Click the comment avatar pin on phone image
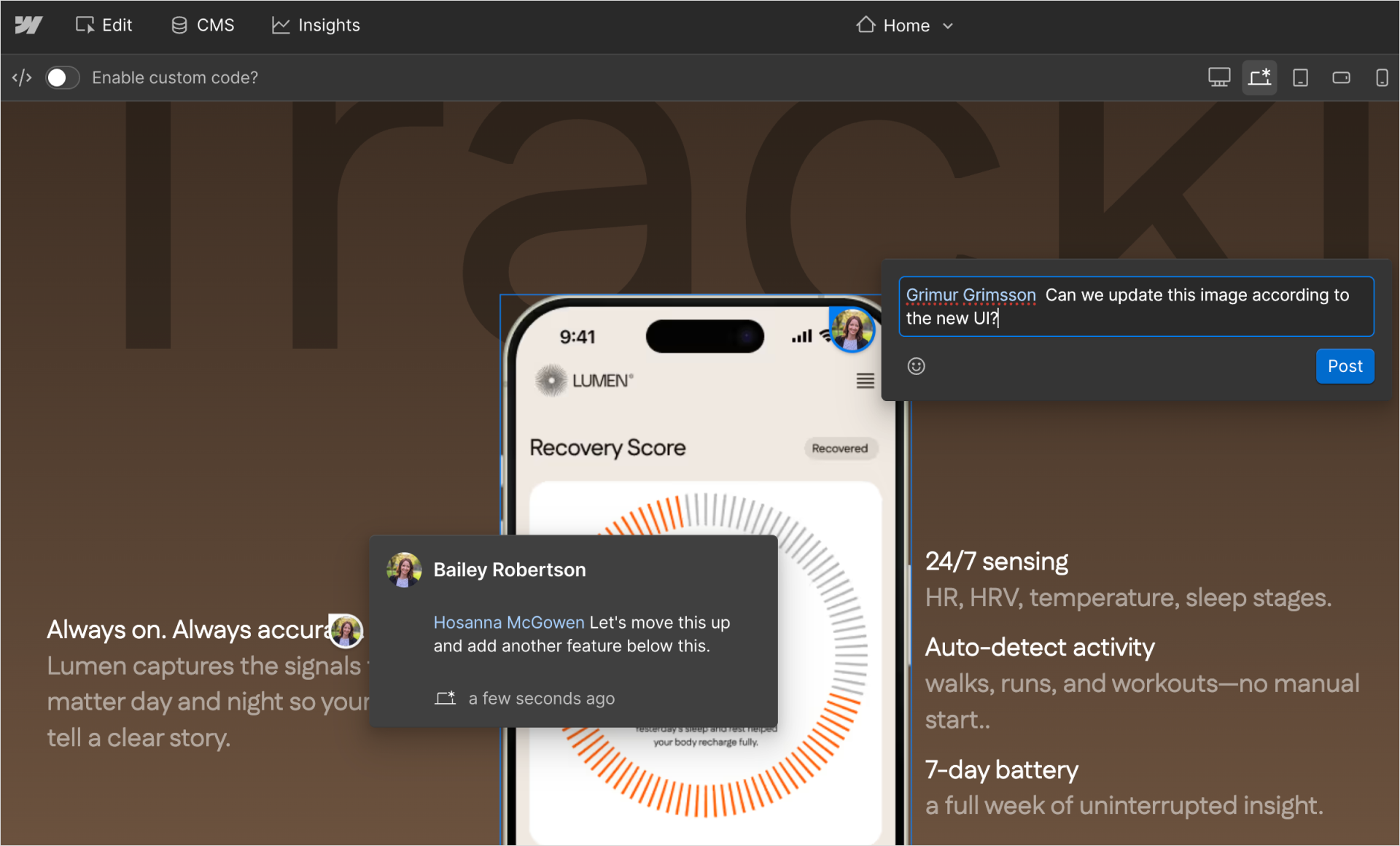The image size is (1400, 846). (x=852, y=330)
